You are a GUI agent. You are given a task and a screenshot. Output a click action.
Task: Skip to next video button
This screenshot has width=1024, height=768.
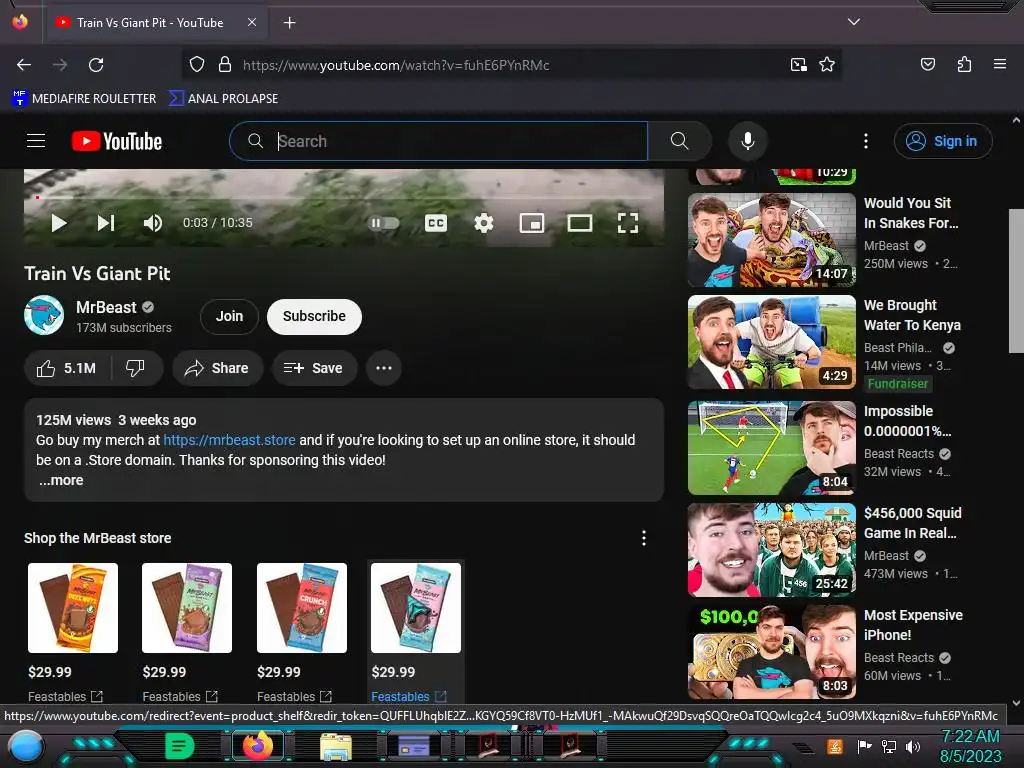pos(106,223)
